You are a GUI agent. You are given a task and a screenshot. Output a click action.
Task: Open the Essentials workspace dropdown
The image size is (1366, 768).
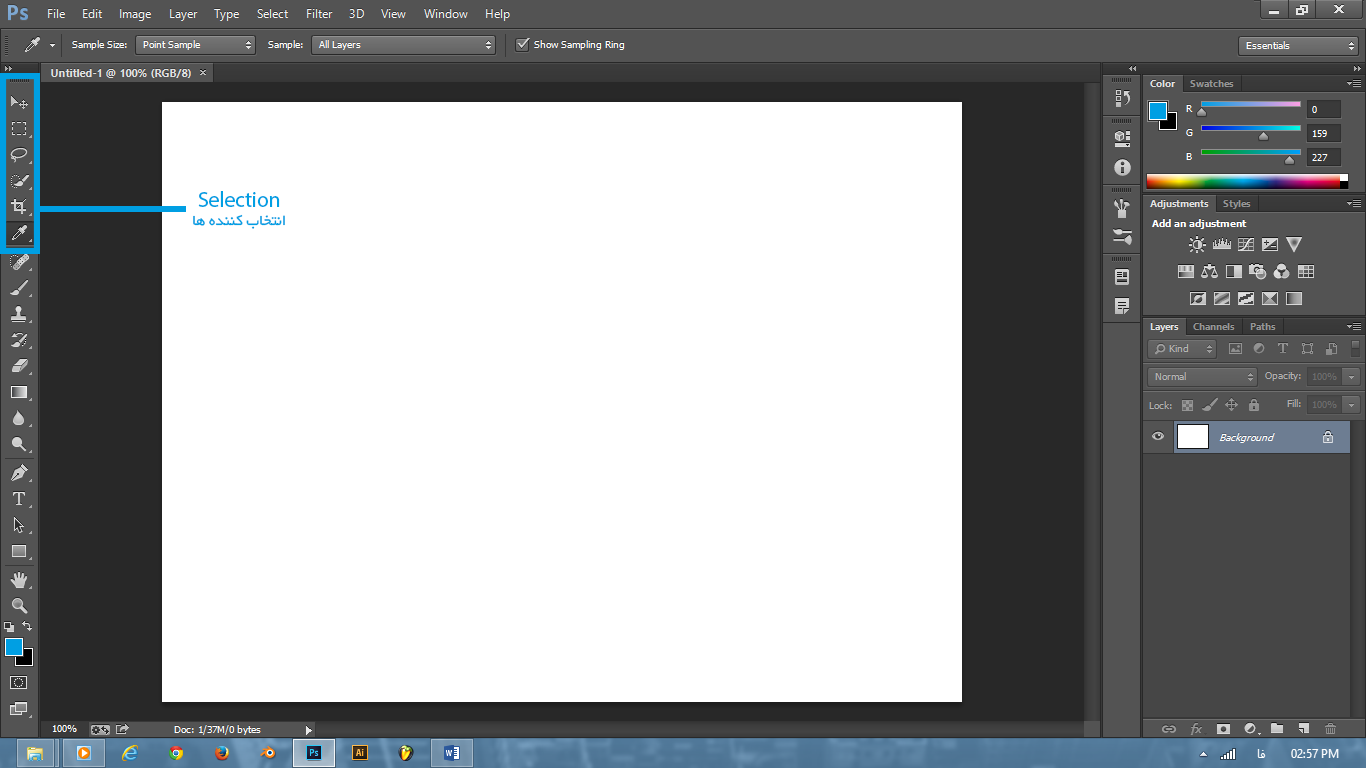click(x=1298, y=45)
